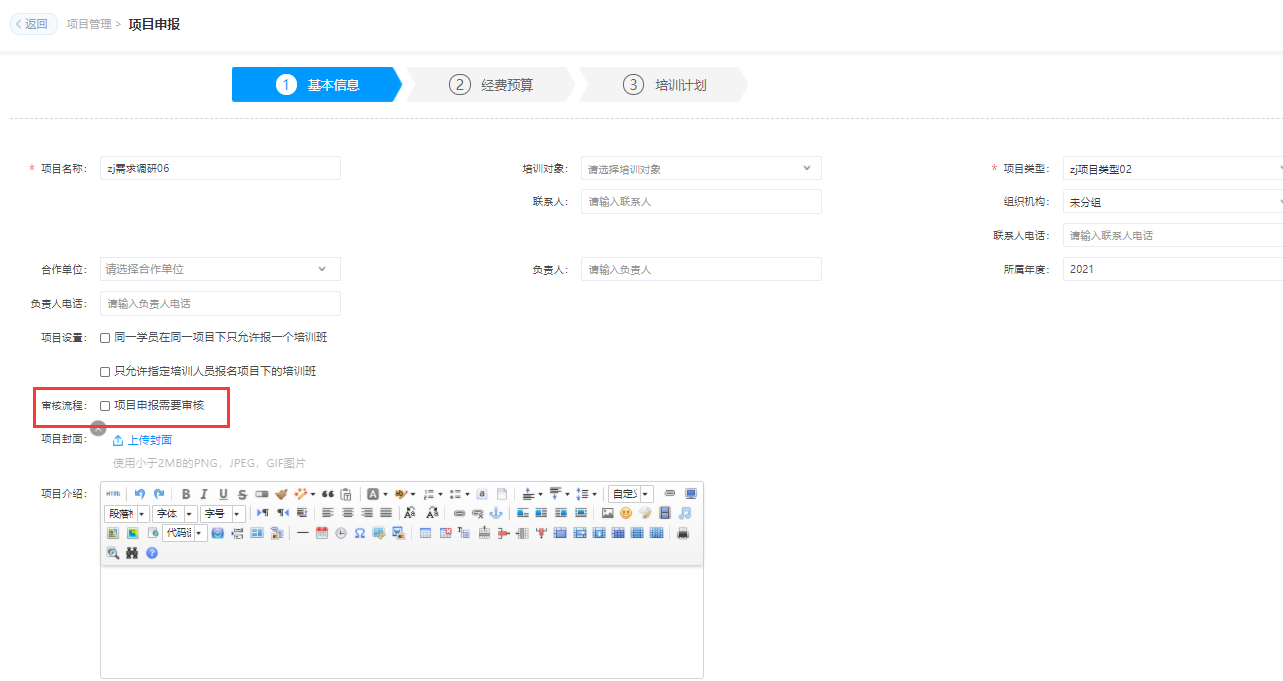The height and width of the screenshot is (681, 1283).
Task: Tick '只允许指定培训人员报名项目下的培训班' checkbox
Action: (105, 372)
